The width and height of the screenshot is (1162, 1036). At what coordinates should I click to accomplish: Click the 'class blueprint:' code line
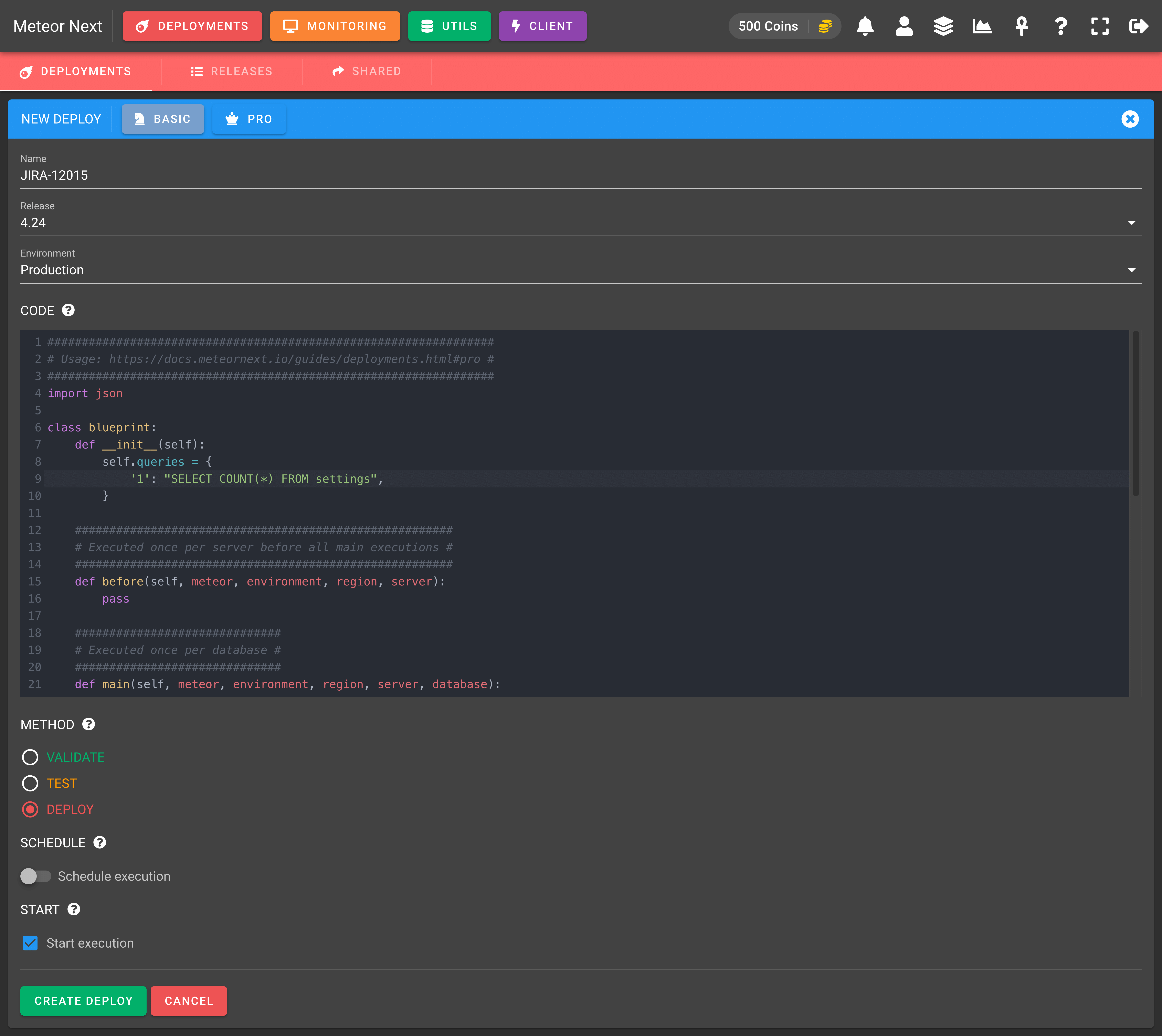(x=102, y=428)
